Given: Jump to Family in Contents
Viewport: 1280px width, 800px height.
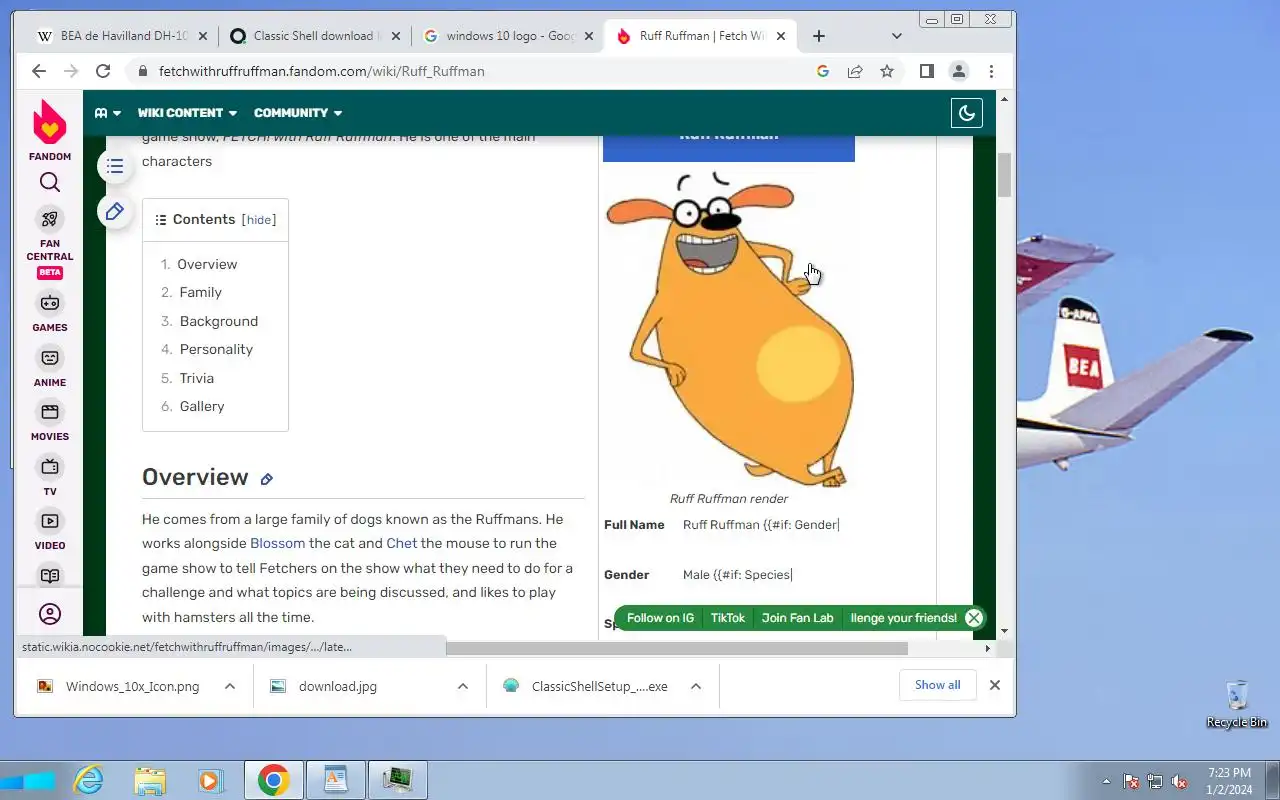Looking at the screenshot, I should pyautogui.click(x=201, y=292).
